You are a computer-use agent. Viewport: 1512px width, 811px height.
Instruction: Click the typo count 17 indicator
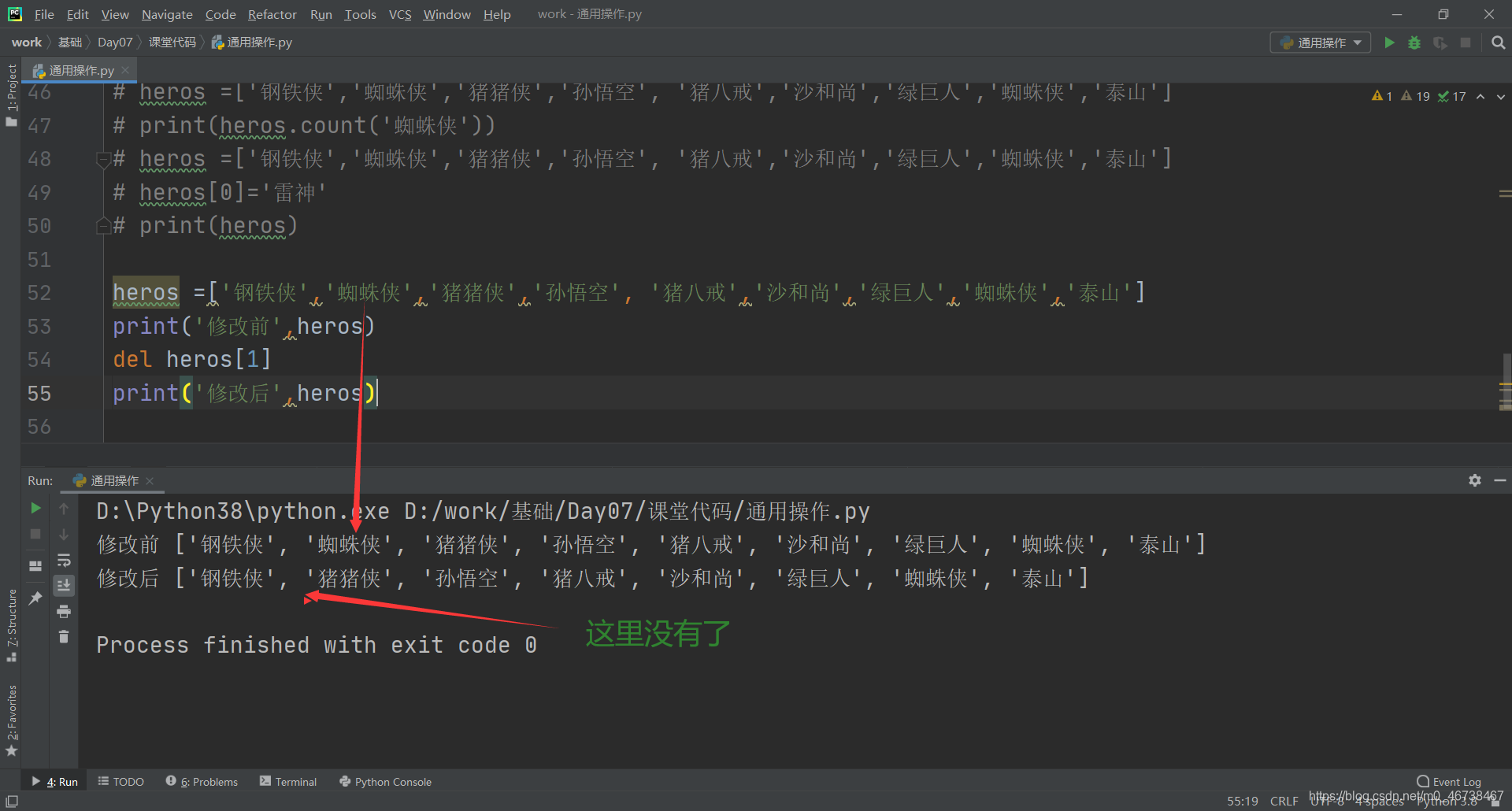tap(1451, 96)
